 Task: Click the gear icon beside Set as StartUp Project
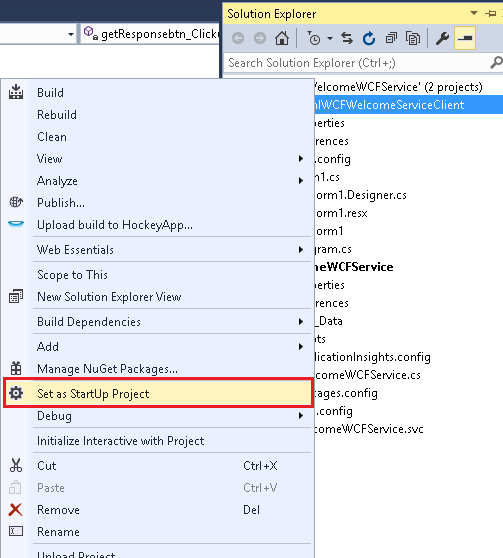pyautogui.click(x=16, y=393)
